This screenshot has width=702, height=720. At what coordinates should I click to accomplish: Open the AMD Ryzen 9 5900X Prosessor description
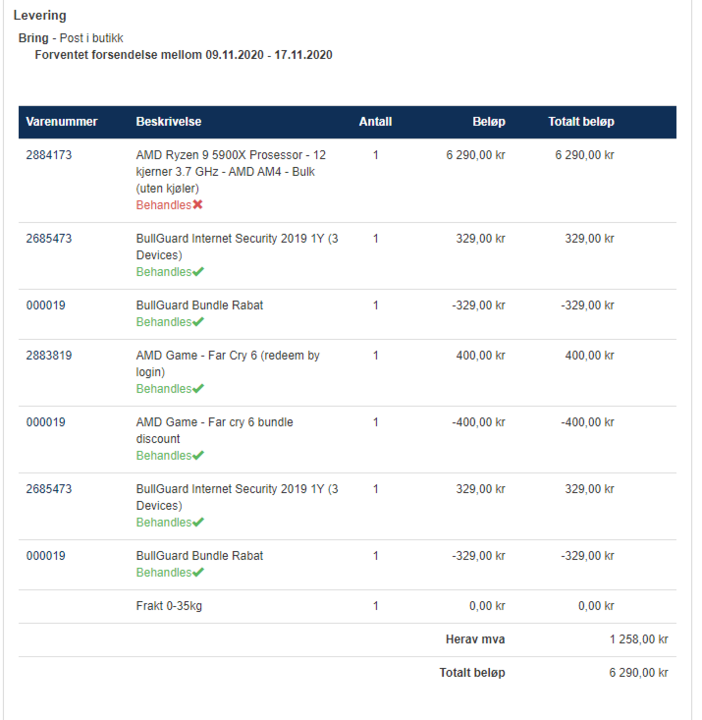pyautogui.click(x=230, y=171)
